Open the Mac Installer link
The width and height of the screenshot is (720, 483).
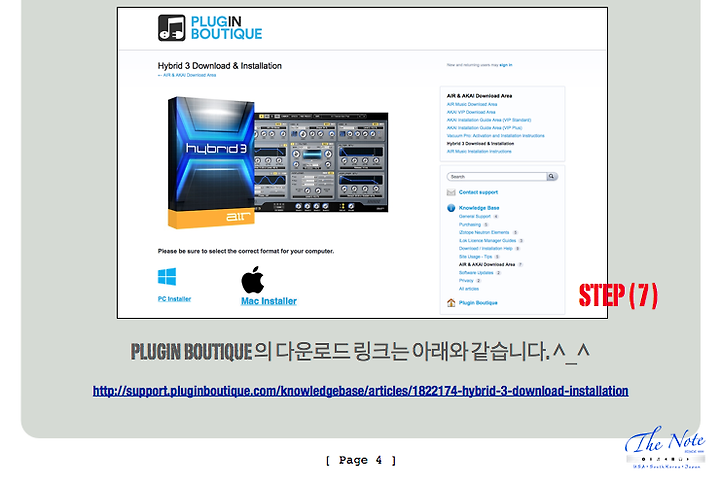tap(269, 301)
